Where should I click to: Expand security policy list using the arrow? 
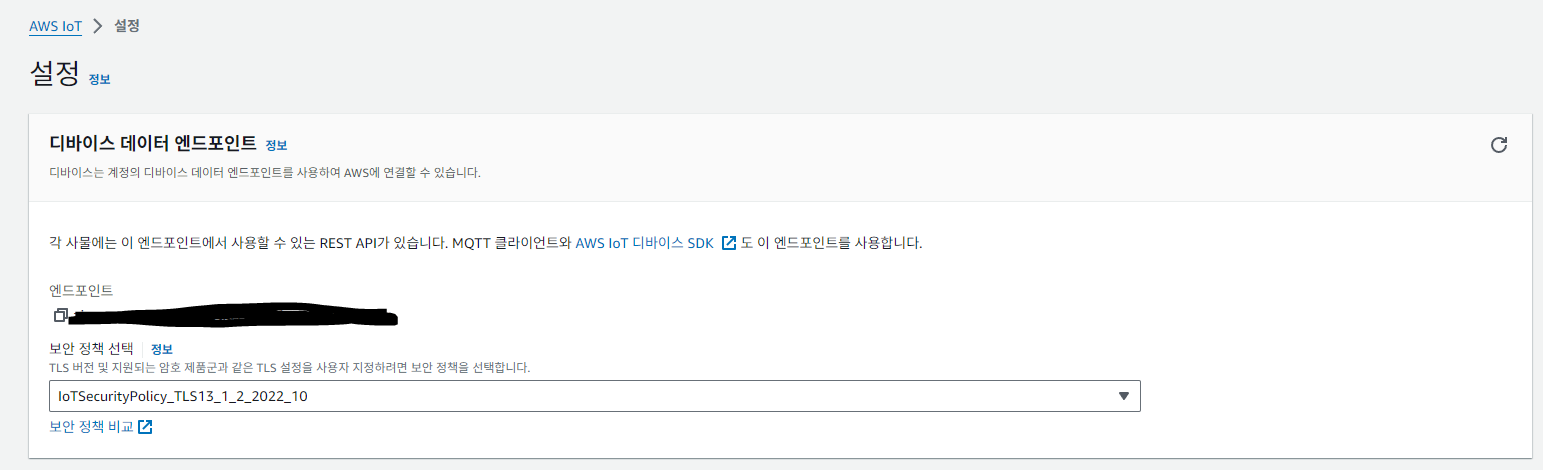click(x=1123, y=396)
